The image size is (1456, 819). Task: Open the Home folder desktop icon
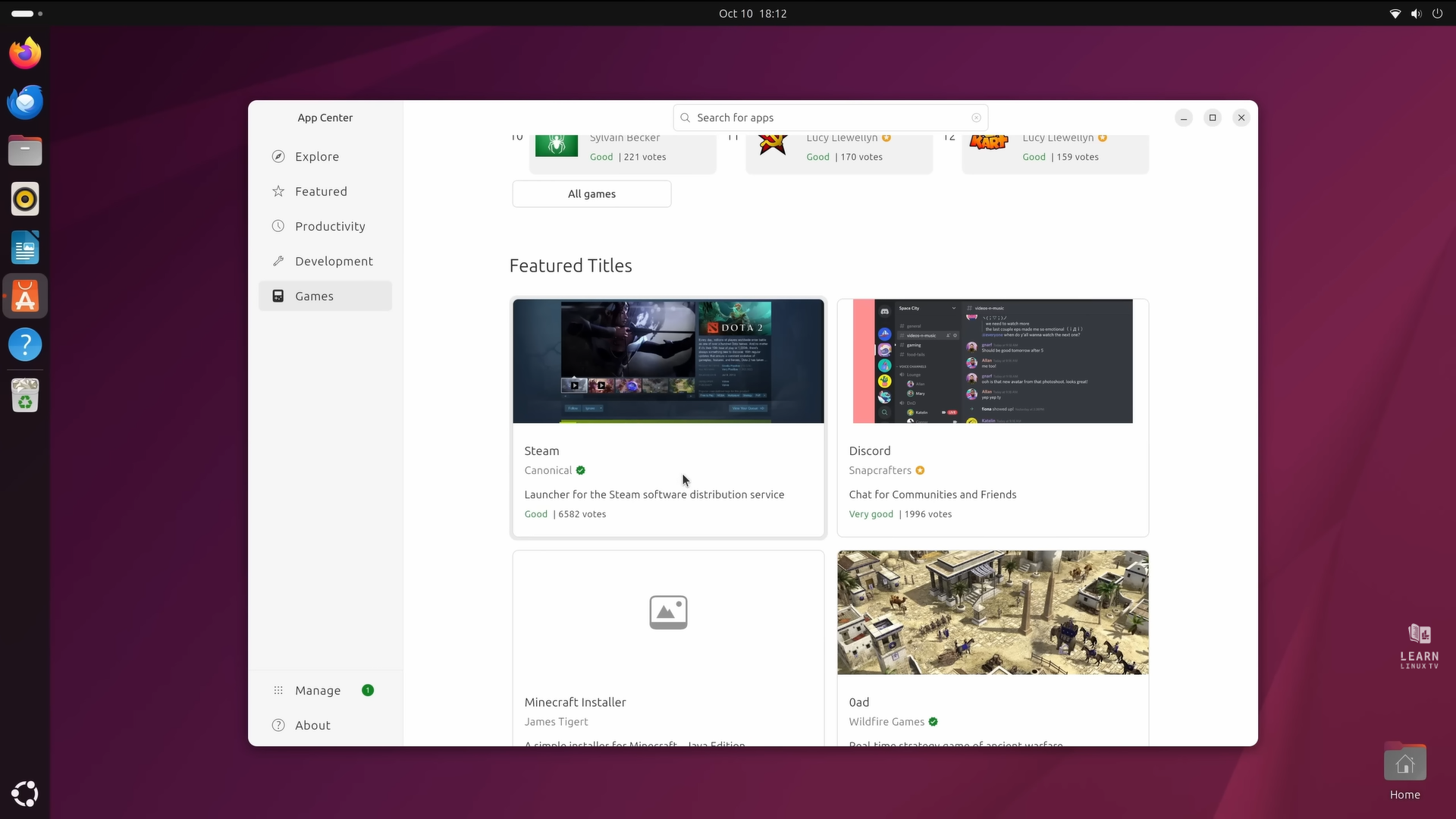pos(1404,771)
